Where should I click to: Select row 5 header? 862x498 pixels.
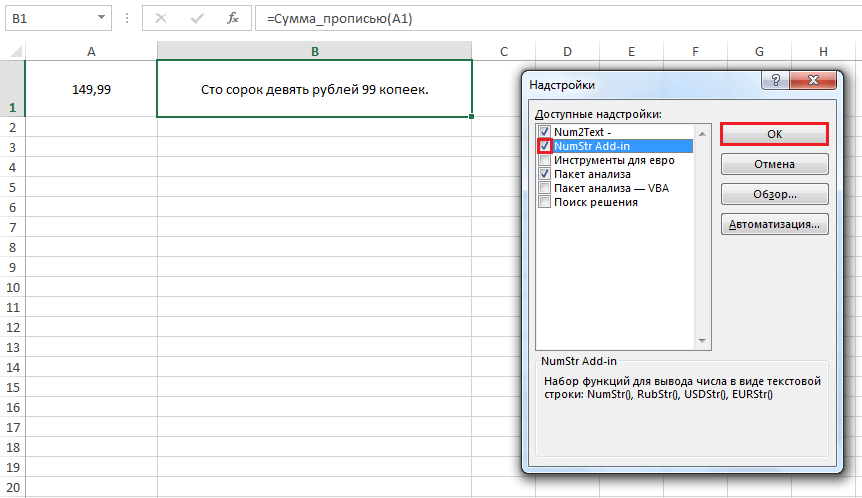(x=12, y=187)
